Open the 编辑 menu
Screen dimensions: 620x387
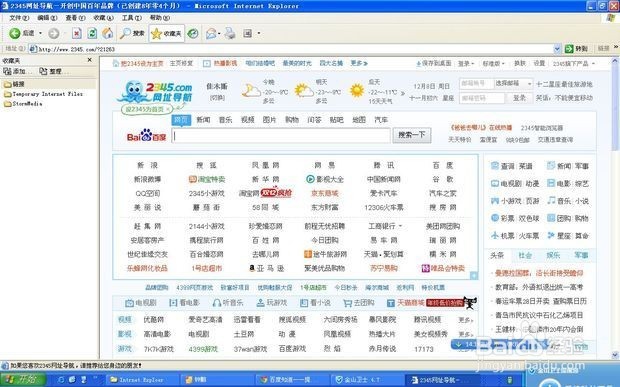pyautogui.click(x=47, y=18)
